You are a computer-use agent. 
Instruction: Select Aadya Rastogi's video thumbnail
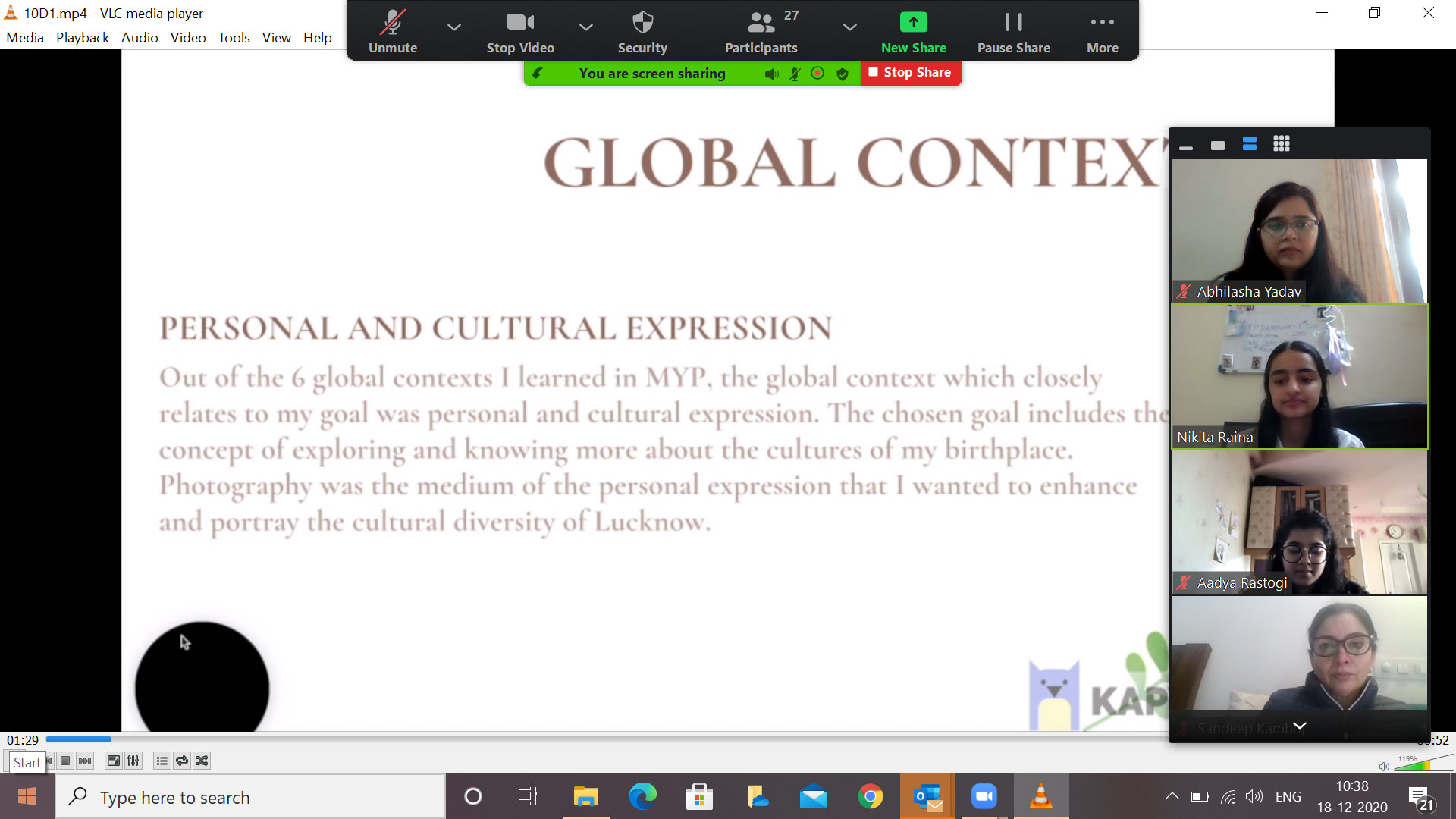[1299, 522]
